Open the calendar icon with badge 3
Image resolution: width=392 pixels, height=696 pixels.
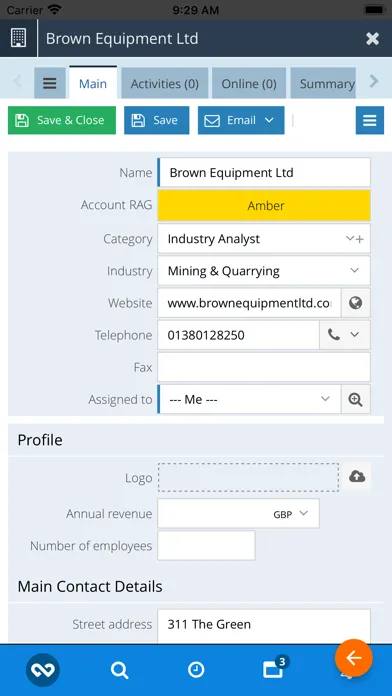(x=274, y=668)
